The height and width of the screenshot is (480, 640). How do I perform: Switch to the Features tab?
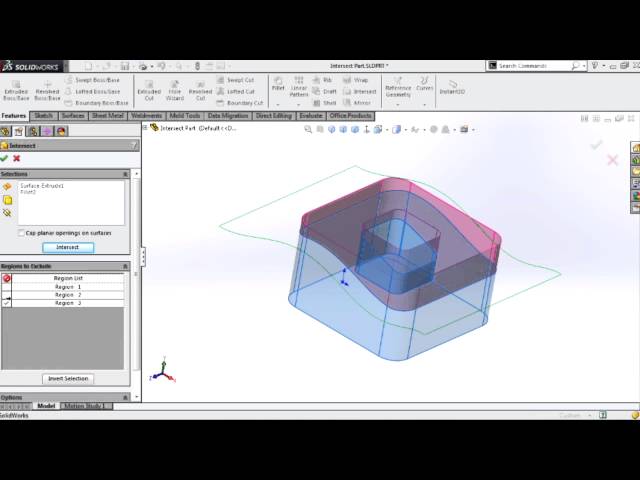pos(14,116)
